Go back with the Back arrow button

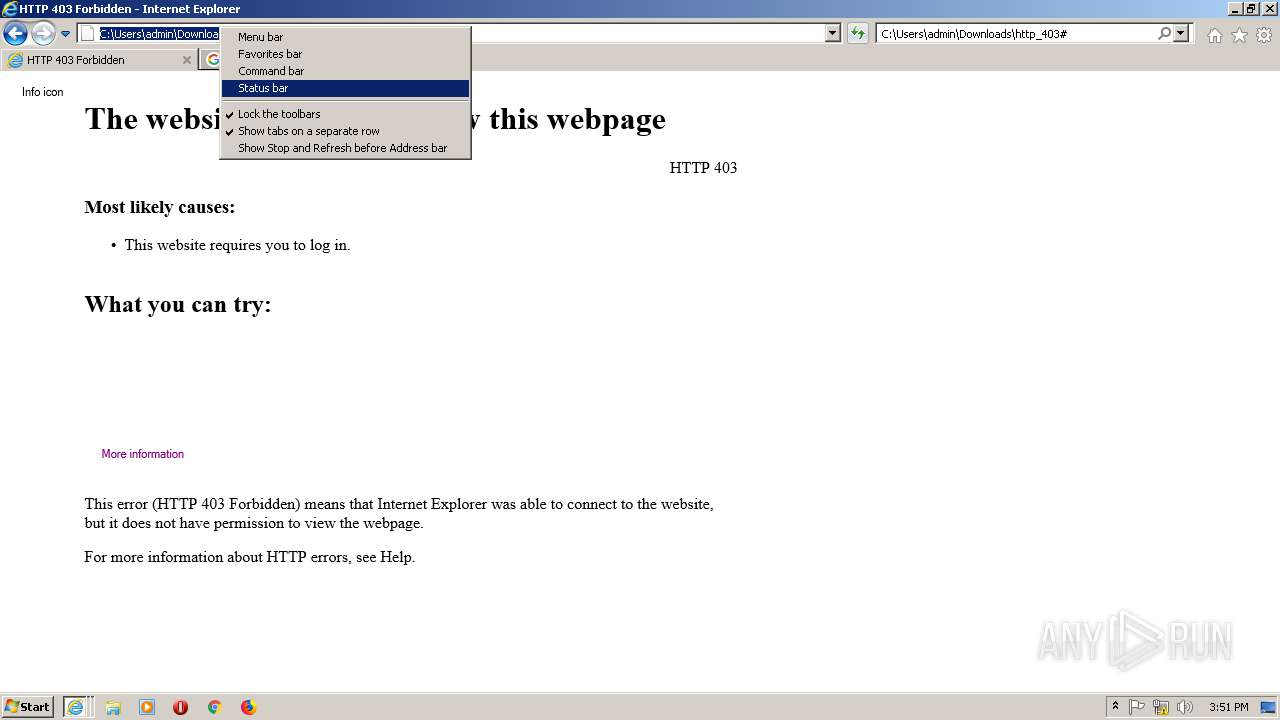coord(15,34)
